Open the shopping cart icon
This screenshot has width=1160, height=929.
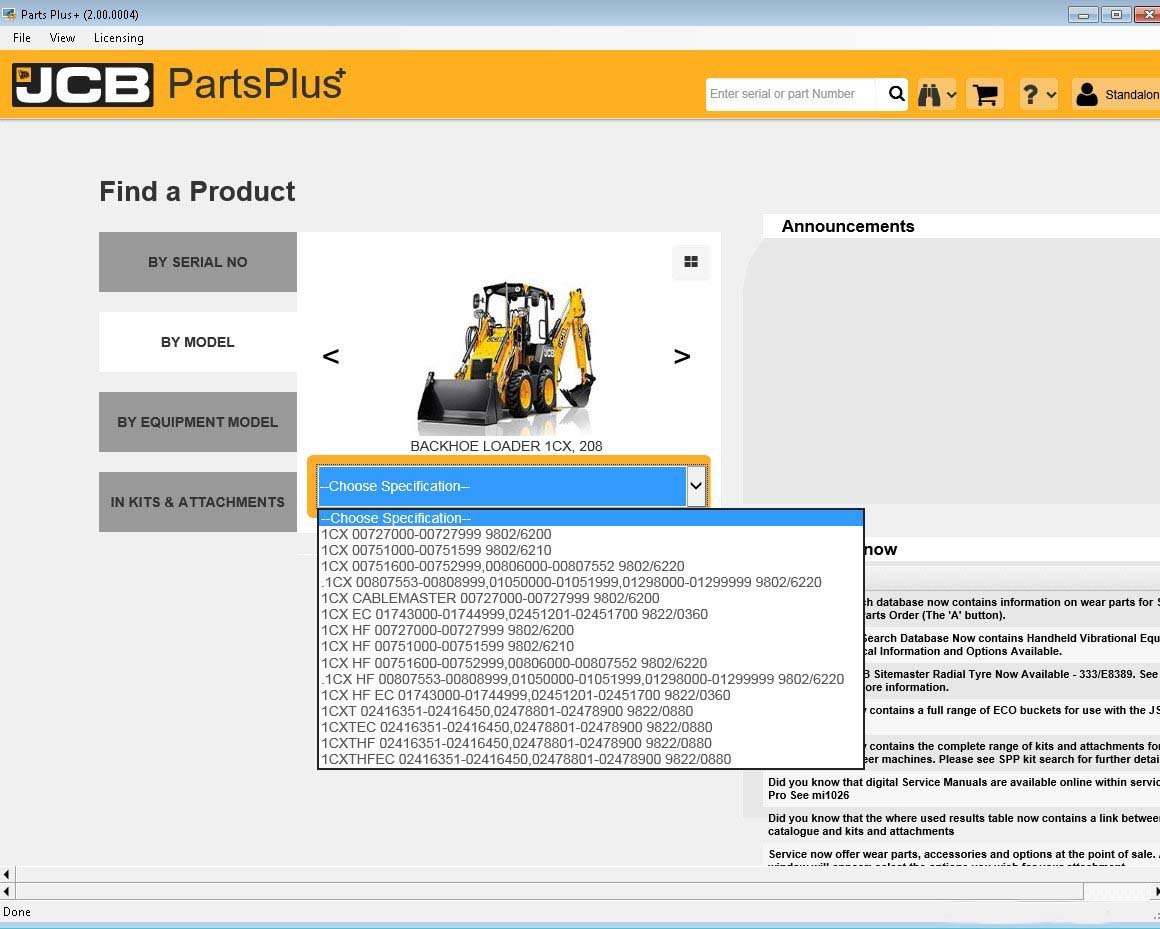(x=985, y=95)
